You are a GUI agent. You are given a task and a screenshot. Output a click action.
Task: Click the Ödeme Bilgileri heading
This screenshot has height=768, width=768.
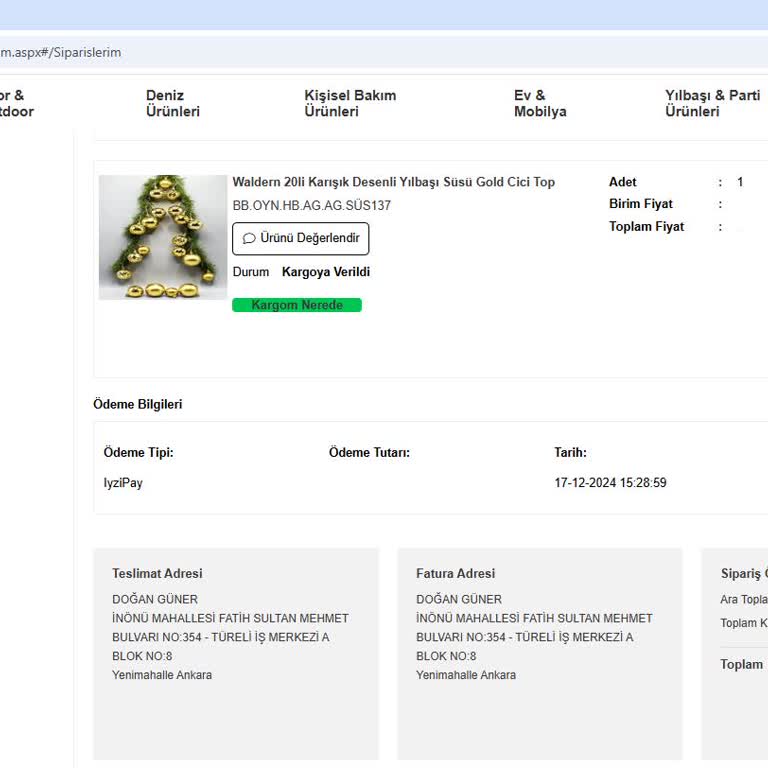[x=137, y=405]
